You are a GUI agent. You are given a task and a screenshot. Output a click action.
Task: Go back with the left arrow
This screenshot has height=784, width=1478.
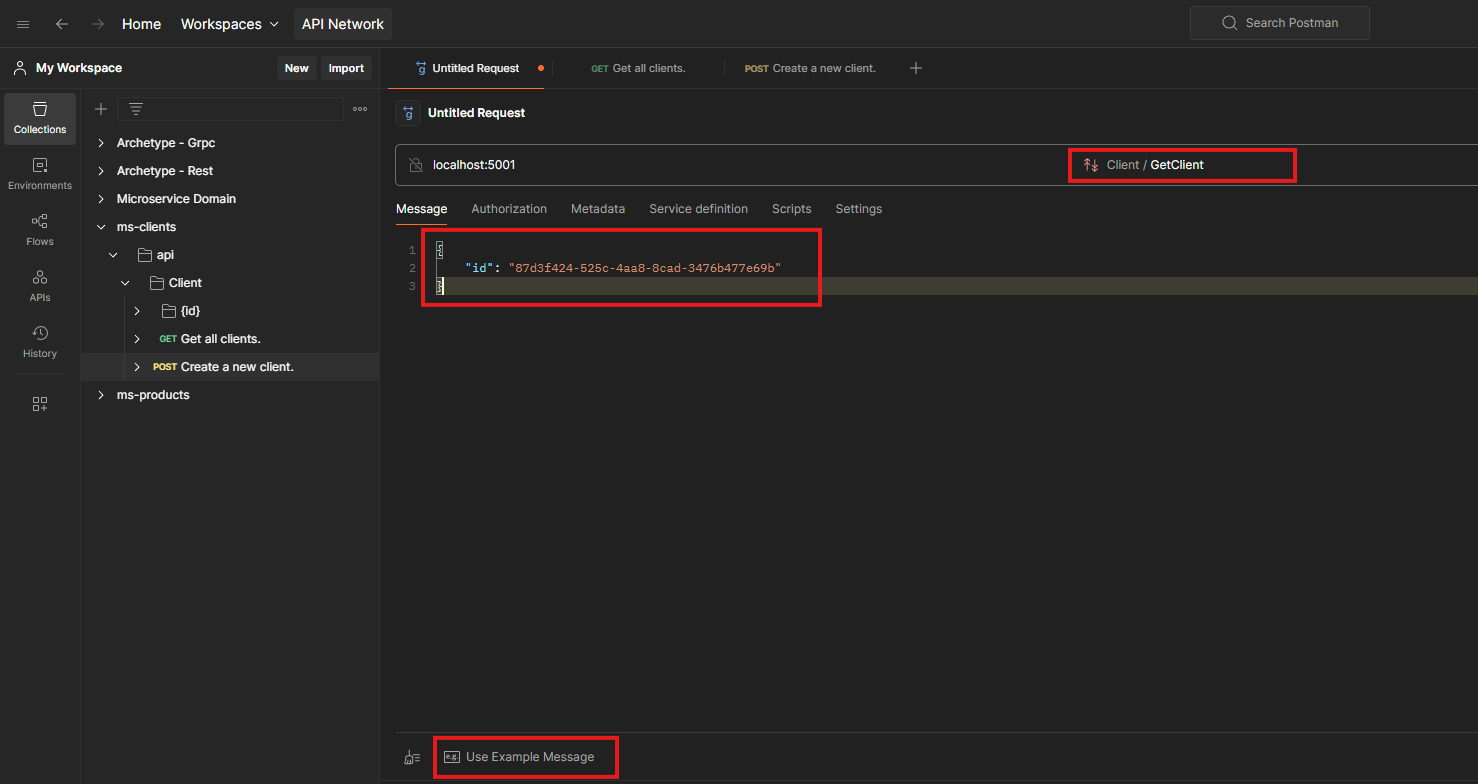pos(62,24)
